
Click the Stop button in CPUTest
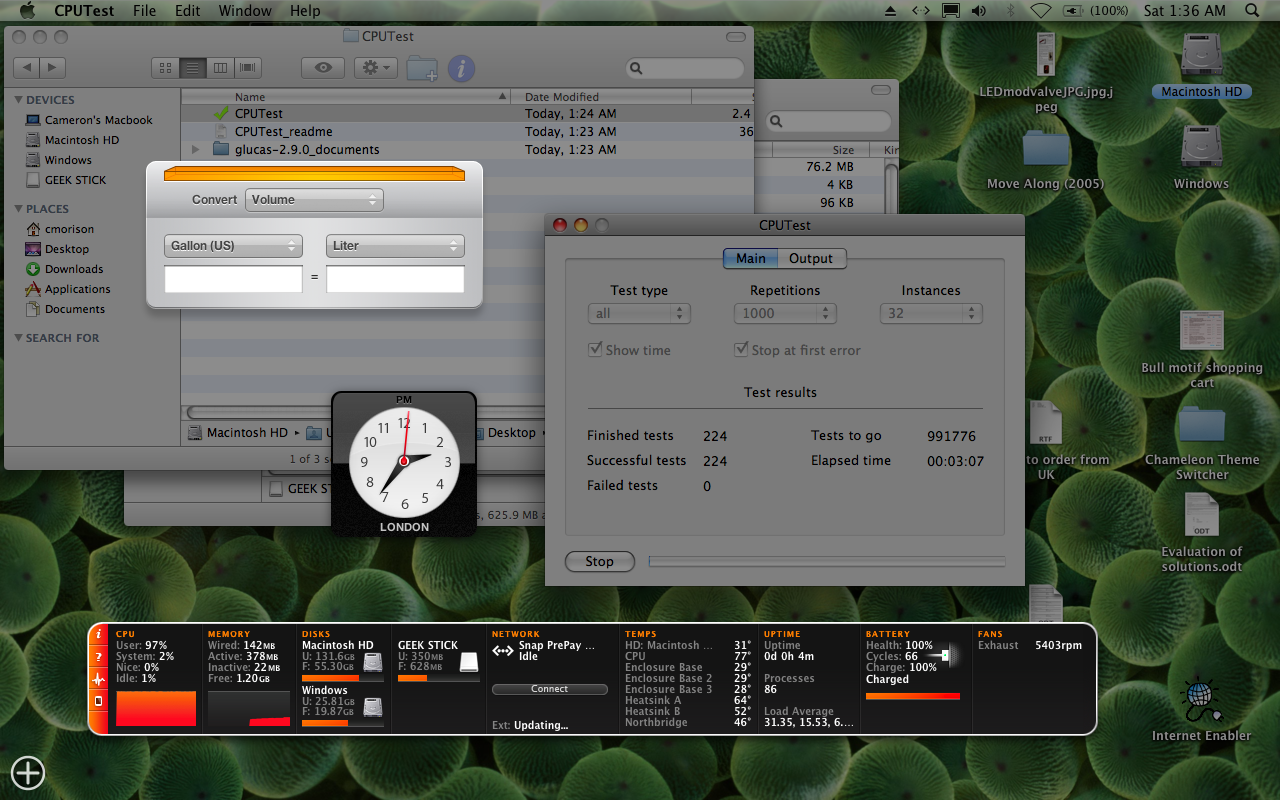click(599, 561)
